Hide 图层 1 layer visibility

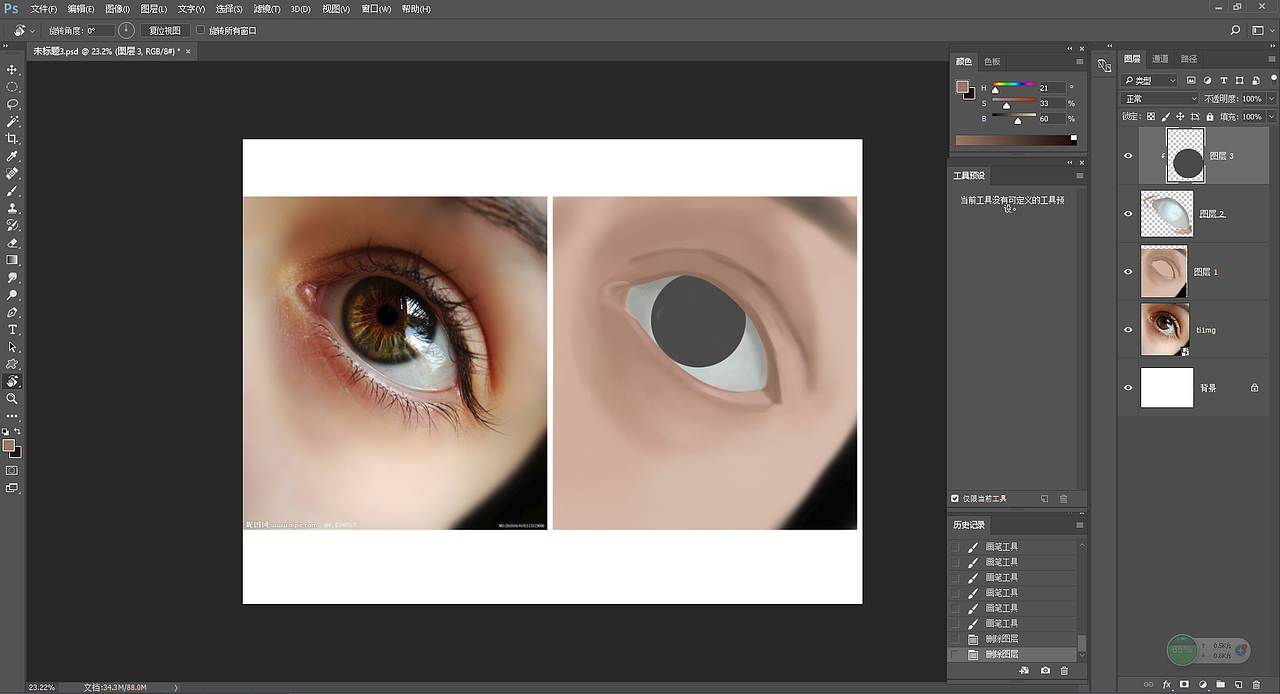tap(1128, 272)
